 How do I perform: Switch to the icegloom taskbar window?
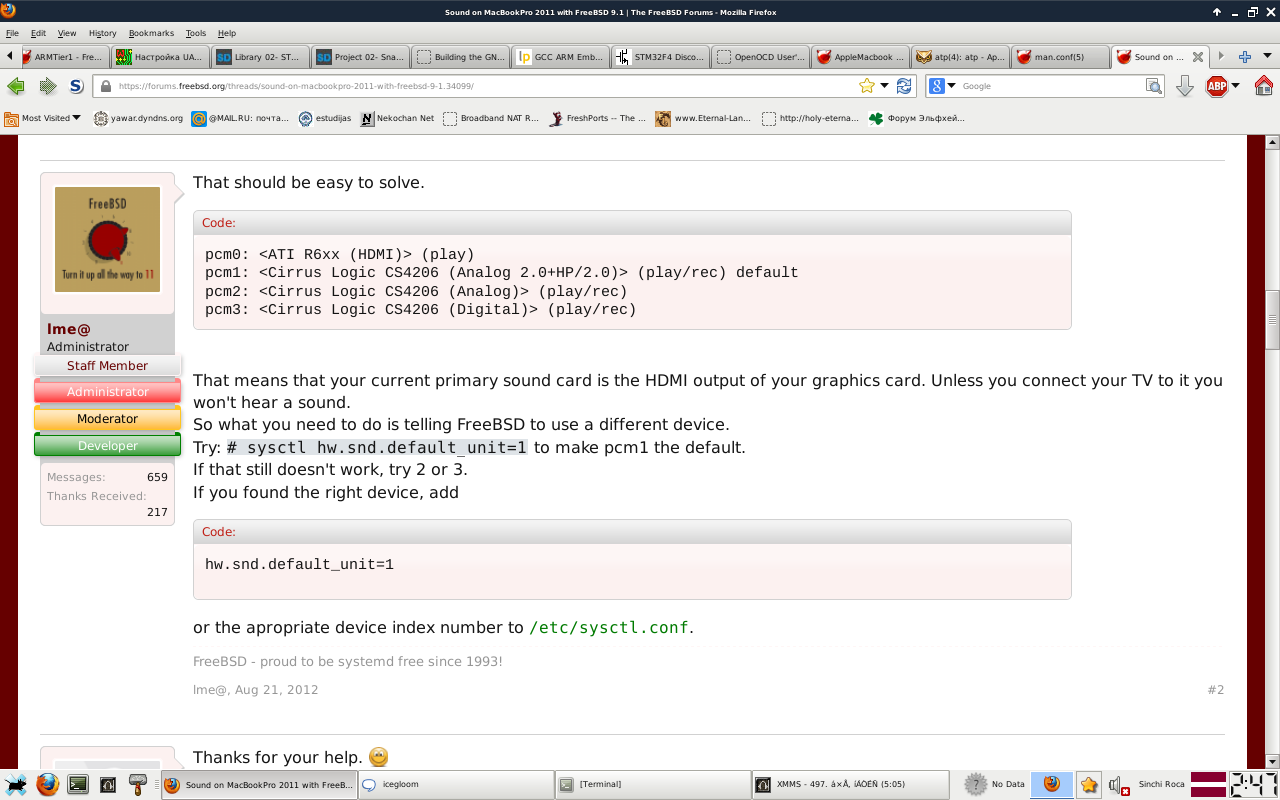tap(455, 785)
